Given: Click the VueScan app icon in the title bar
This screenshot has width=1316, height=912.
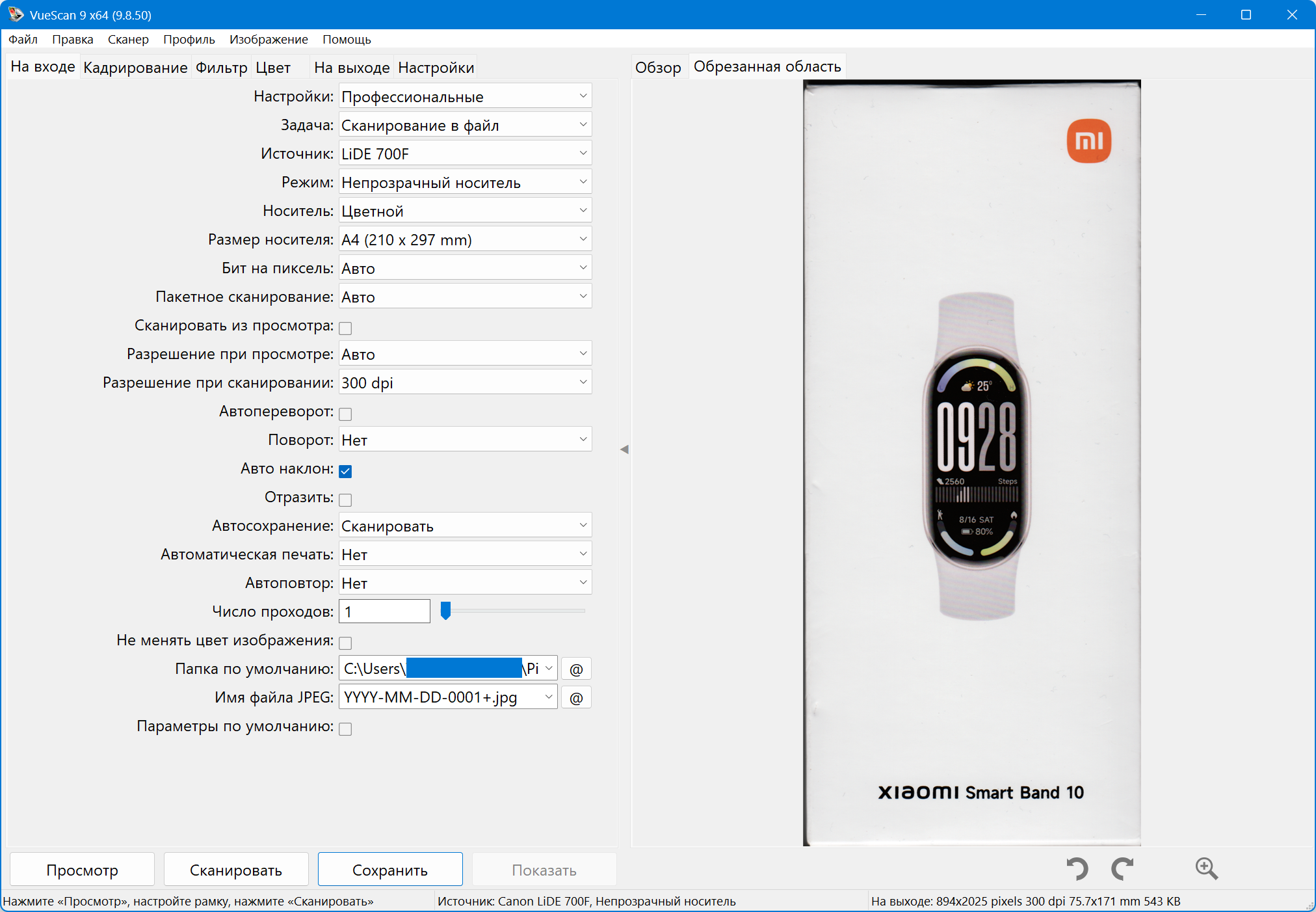Looking at the screenshot, I should tap(15, 14).
